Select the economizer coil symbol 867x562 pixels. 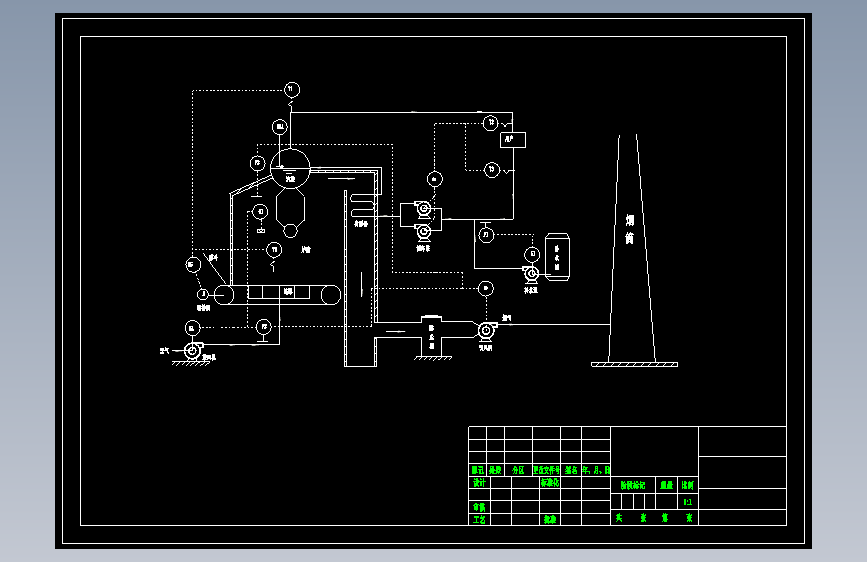click(x=363, y=205)
